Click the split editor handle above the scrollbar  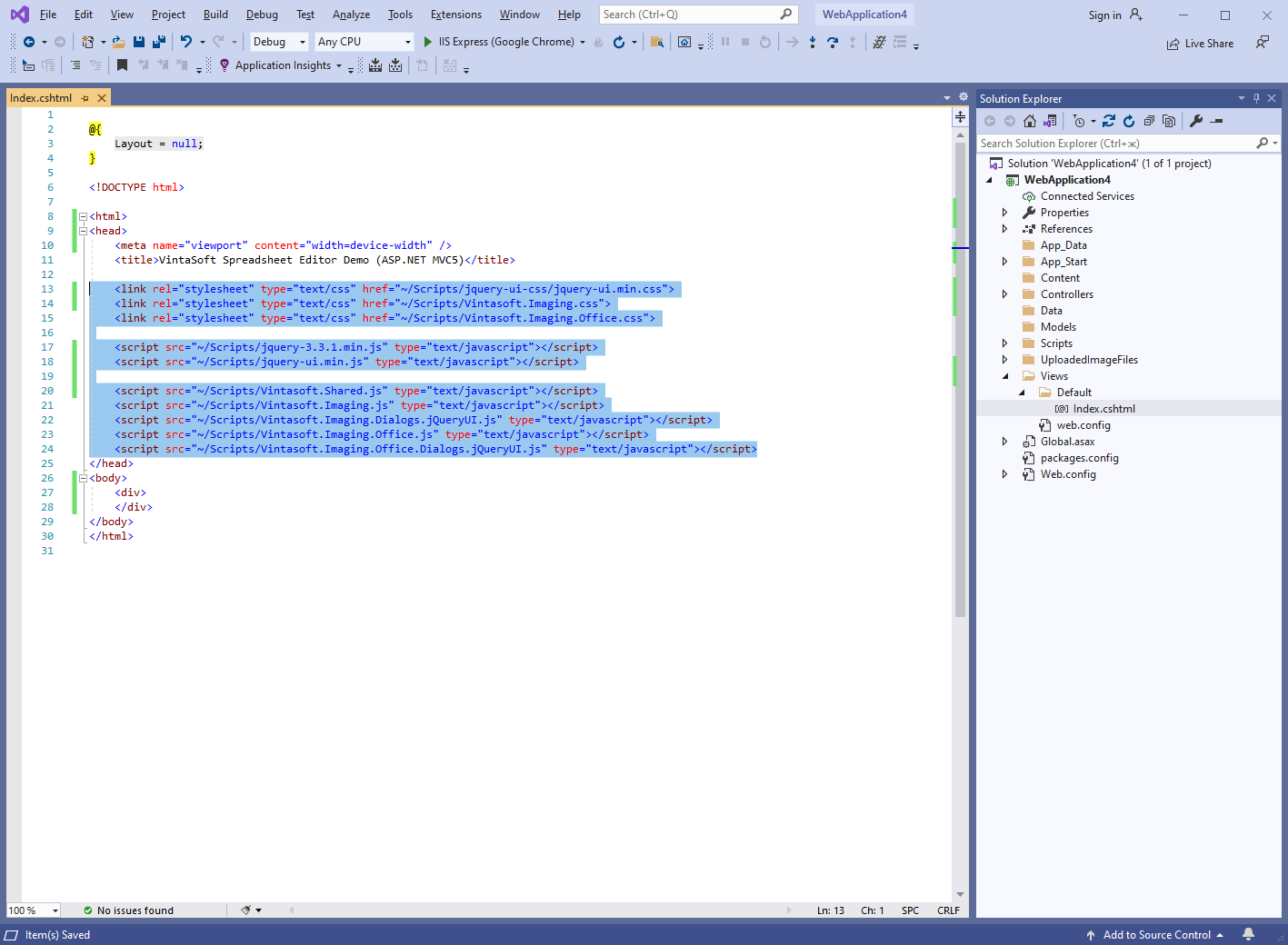point(960,117)
